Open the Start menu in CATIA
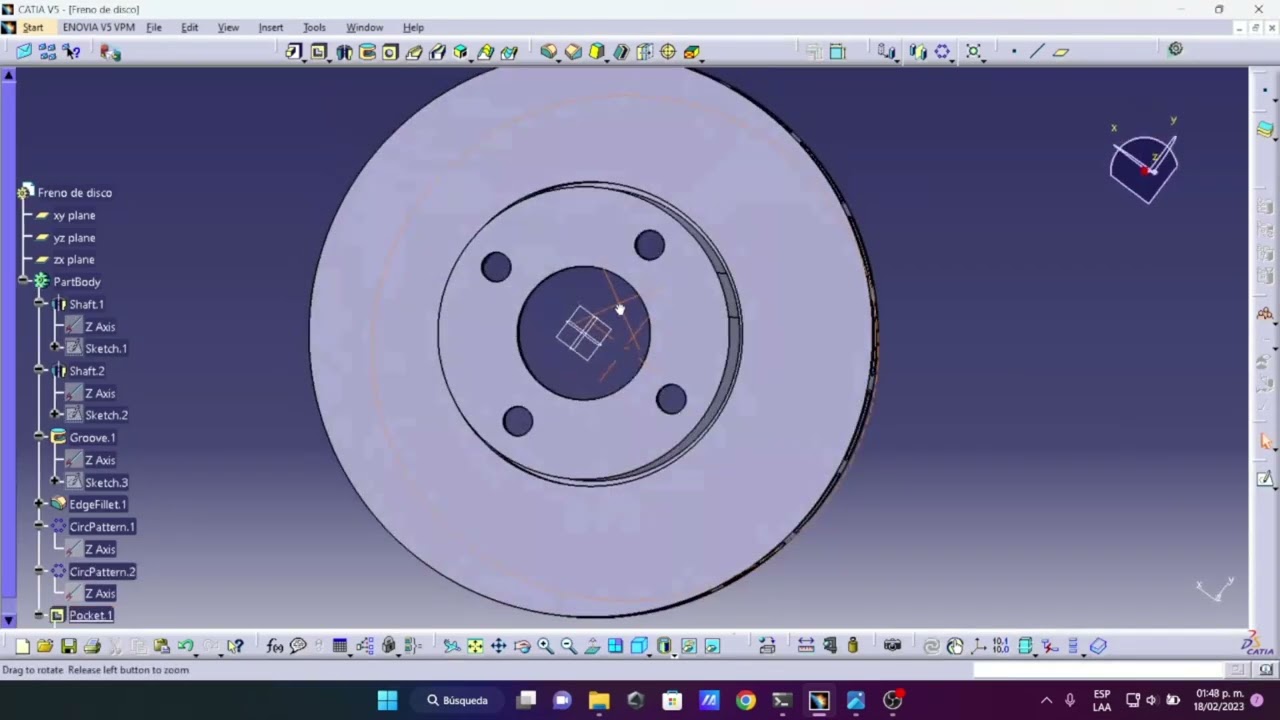 tap(33, 27)
